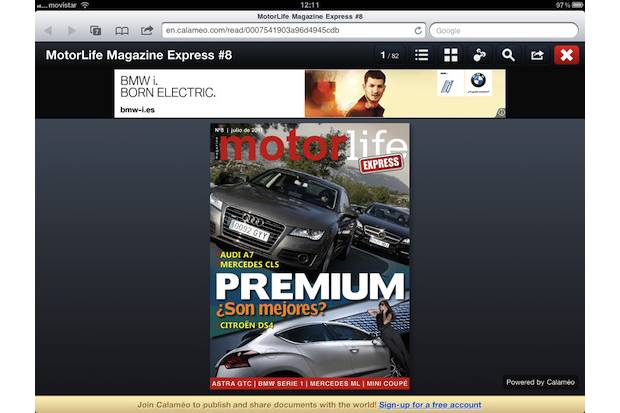Click the MotorLife Magazine Express #8 title

139,55
